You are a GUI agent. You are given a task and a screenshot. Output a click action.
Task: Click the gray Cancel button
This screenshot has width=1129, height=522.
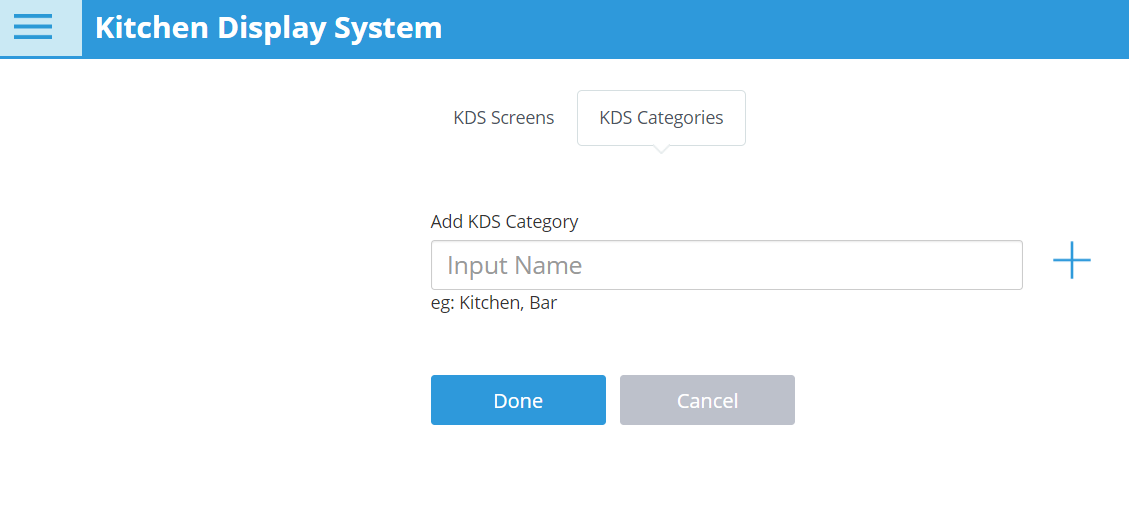point(707,400)
